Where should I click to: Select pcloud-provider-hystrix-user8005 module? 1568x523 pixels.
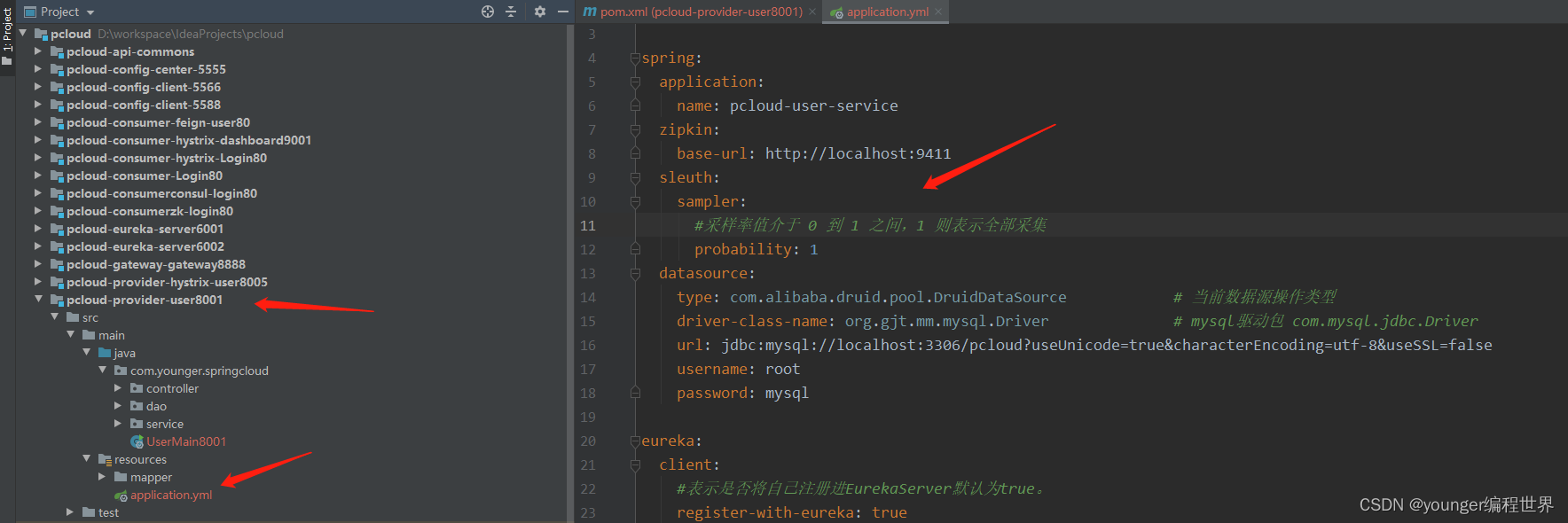tap(167, 282)
